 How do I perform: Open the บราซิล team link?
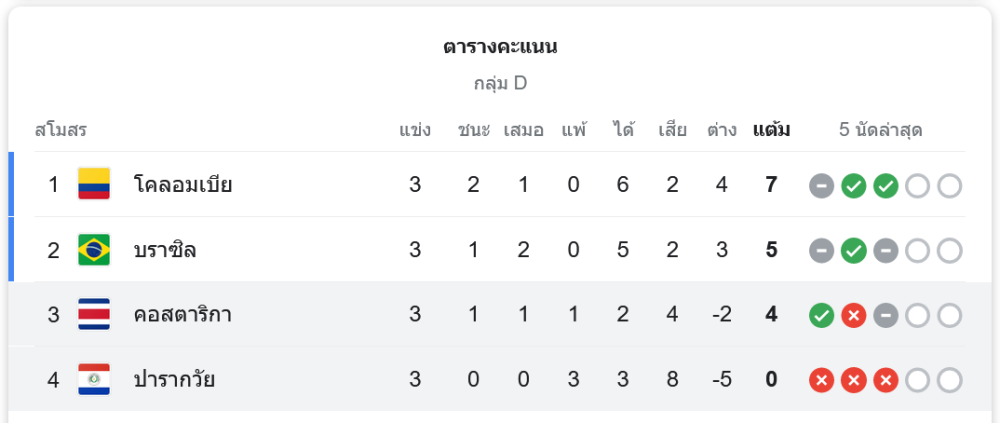[x=165, y=249]
